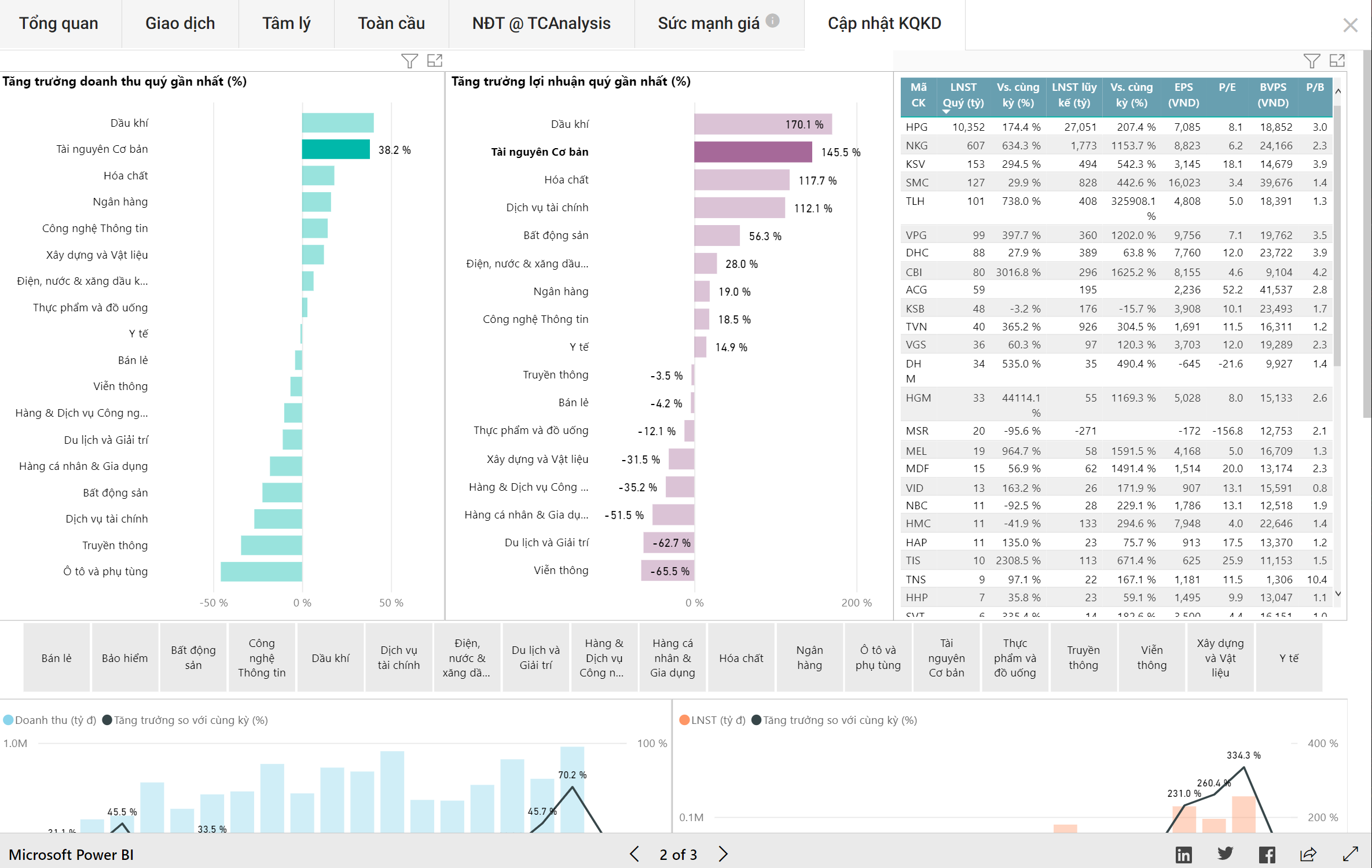The image size is (1372, 868).
Task: Share report on LinkedIn
Action: 1183,855
